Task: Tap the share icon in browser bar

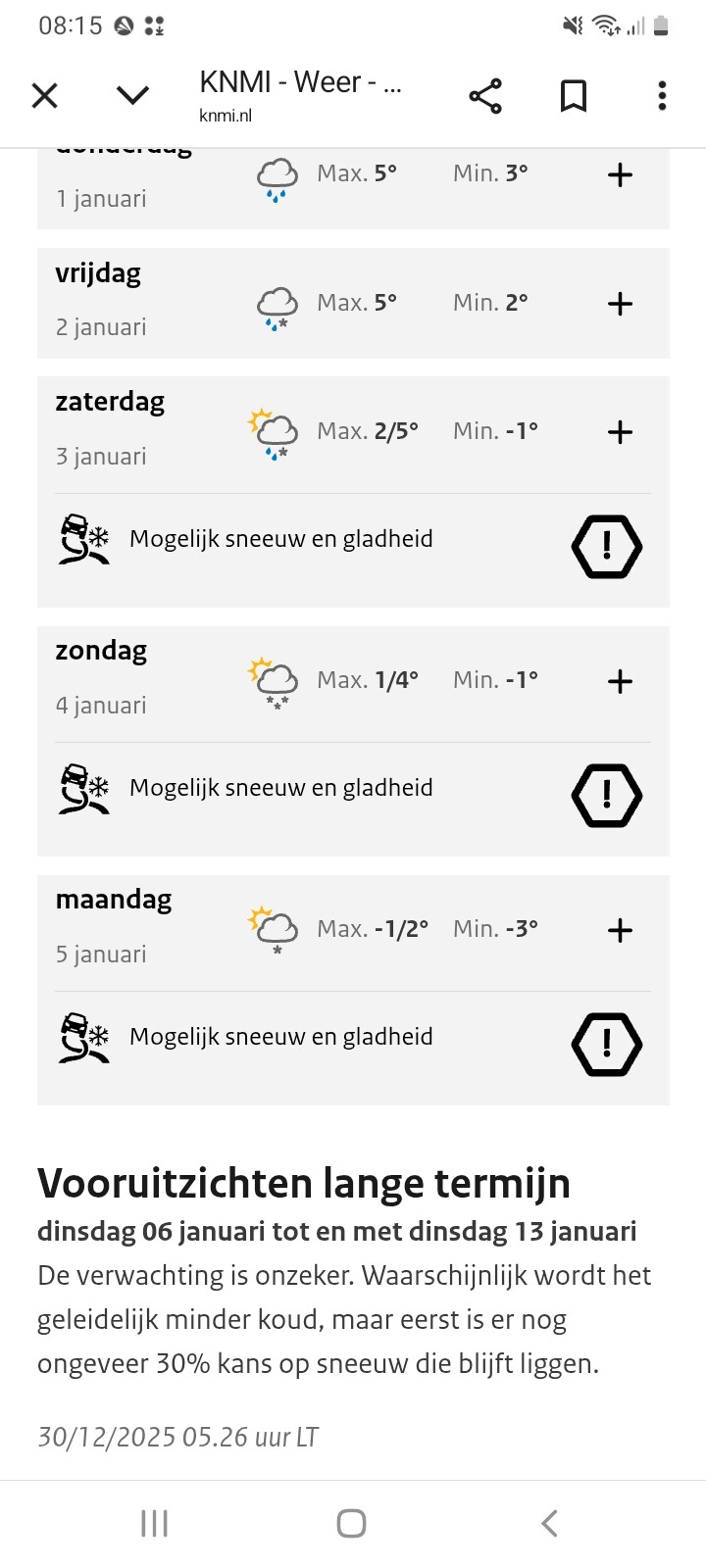Action: click(x=485, y=96)
